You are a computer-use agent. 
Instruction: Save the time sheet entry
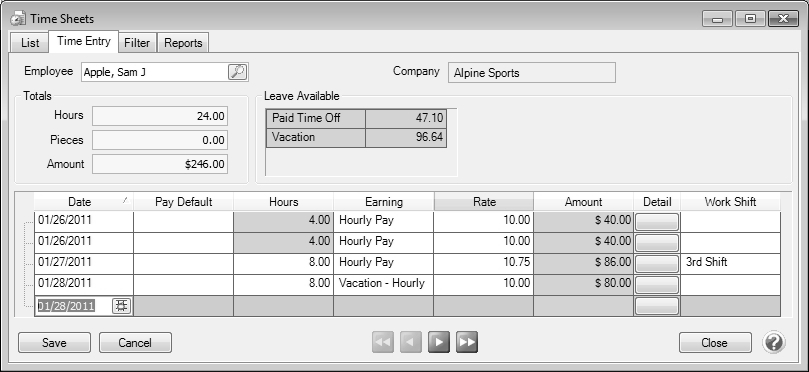(x=54, y=343)
